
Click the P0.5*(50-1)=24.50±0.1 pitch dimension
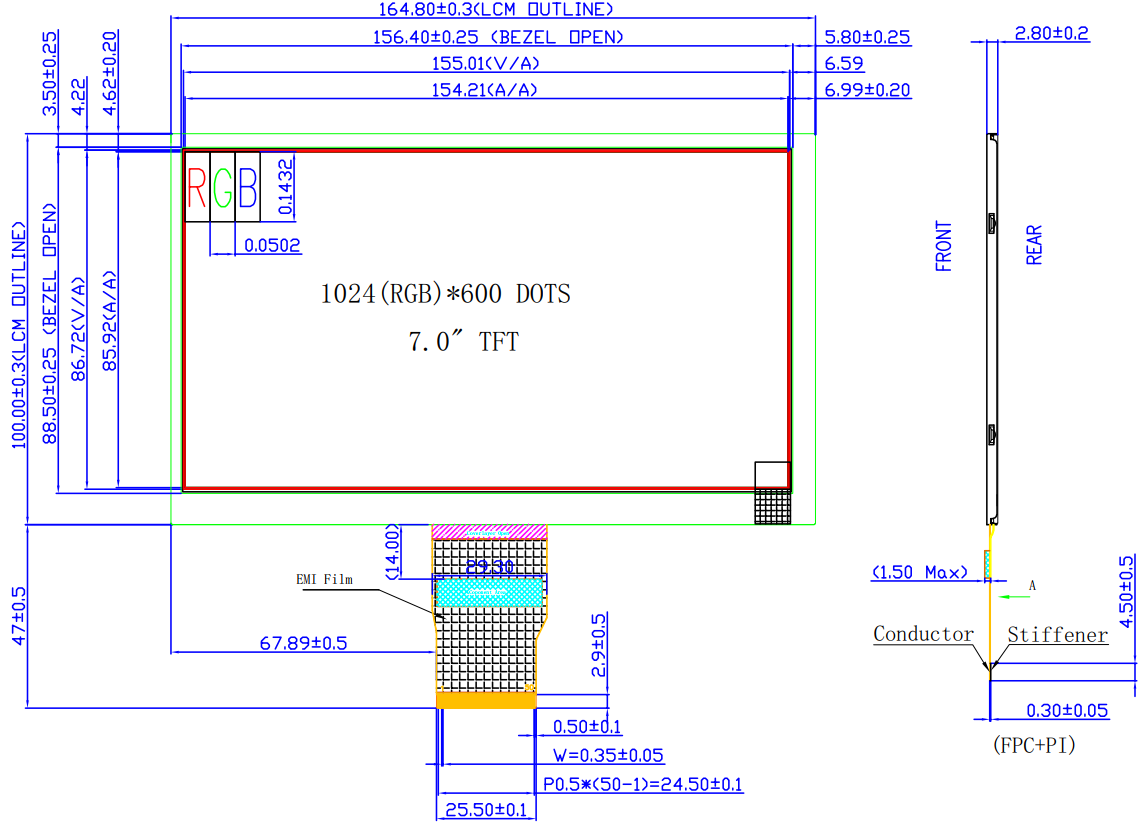pyautogui.click(x=642, y=785)
